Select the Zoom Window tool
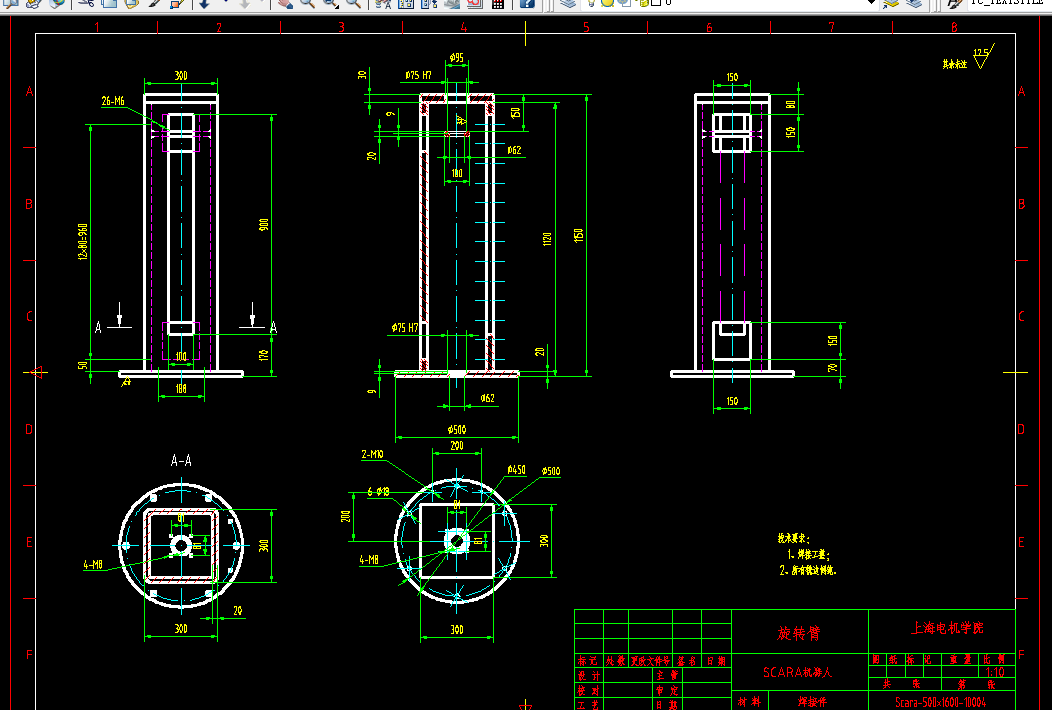The image size is (1052, 710). pos(331,3)
